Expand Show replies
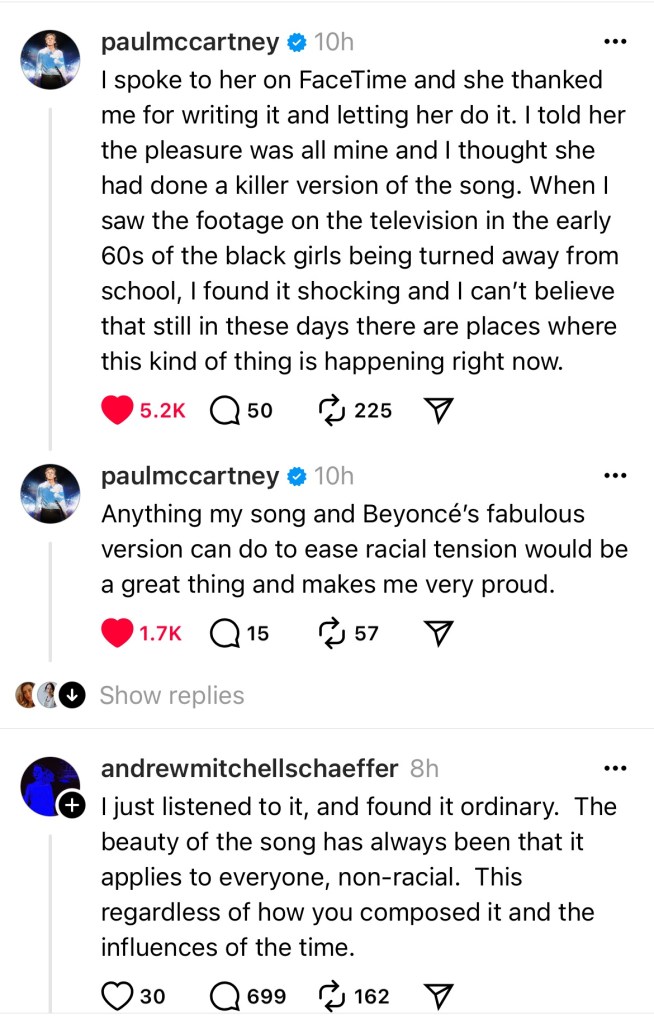 (x=171, y=695)
